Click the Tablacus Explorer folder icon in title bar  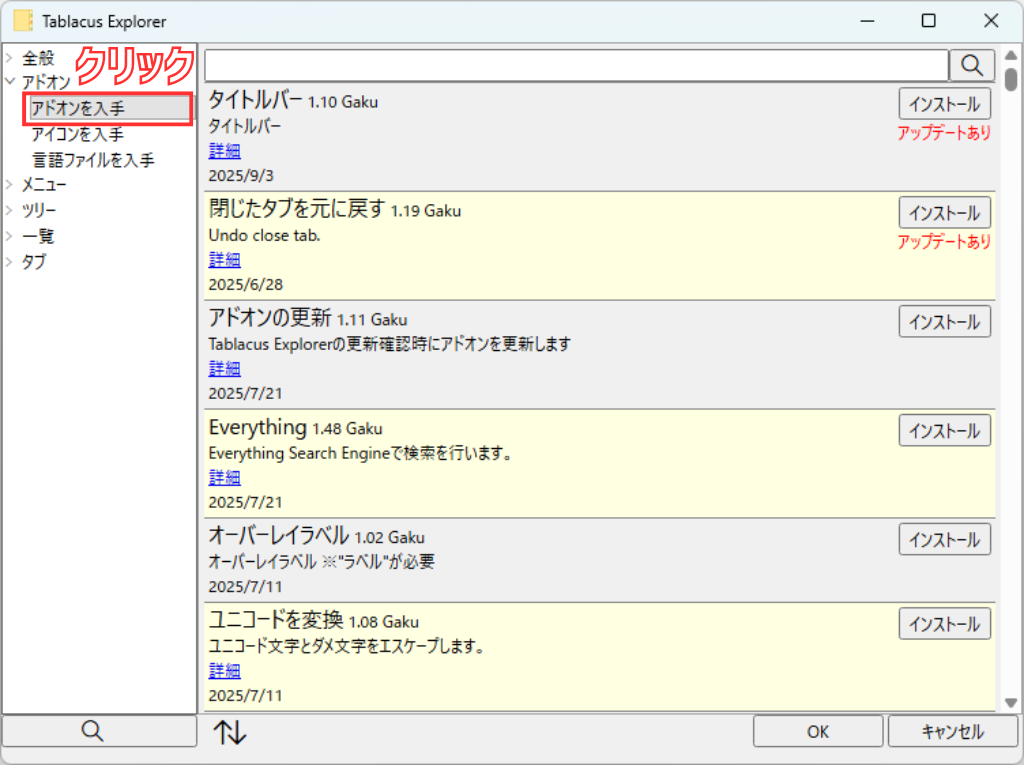23,21
